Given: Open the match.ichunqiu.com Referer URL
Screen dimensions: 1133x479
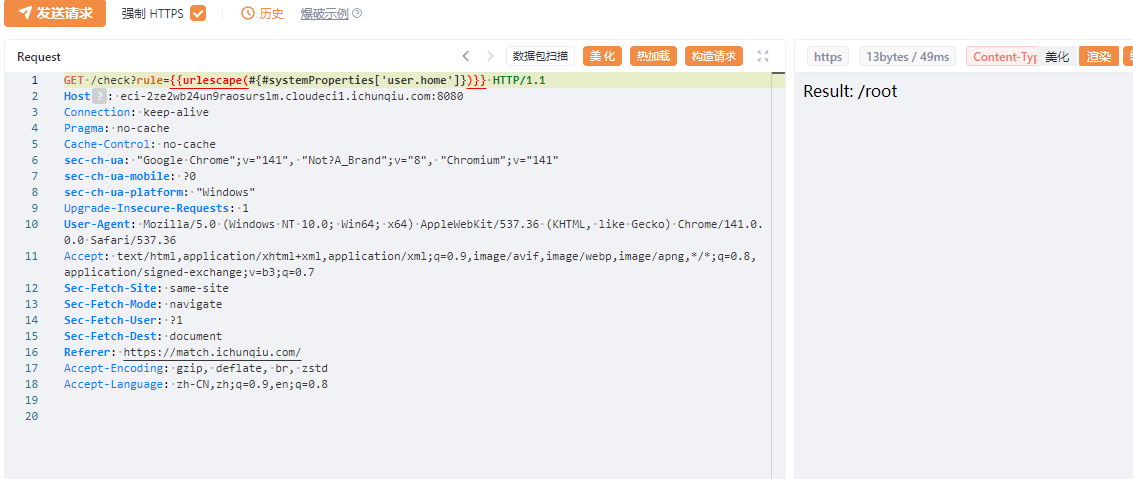Looking at the screenshot, I should pyautogui.click(x=212, y=352).
